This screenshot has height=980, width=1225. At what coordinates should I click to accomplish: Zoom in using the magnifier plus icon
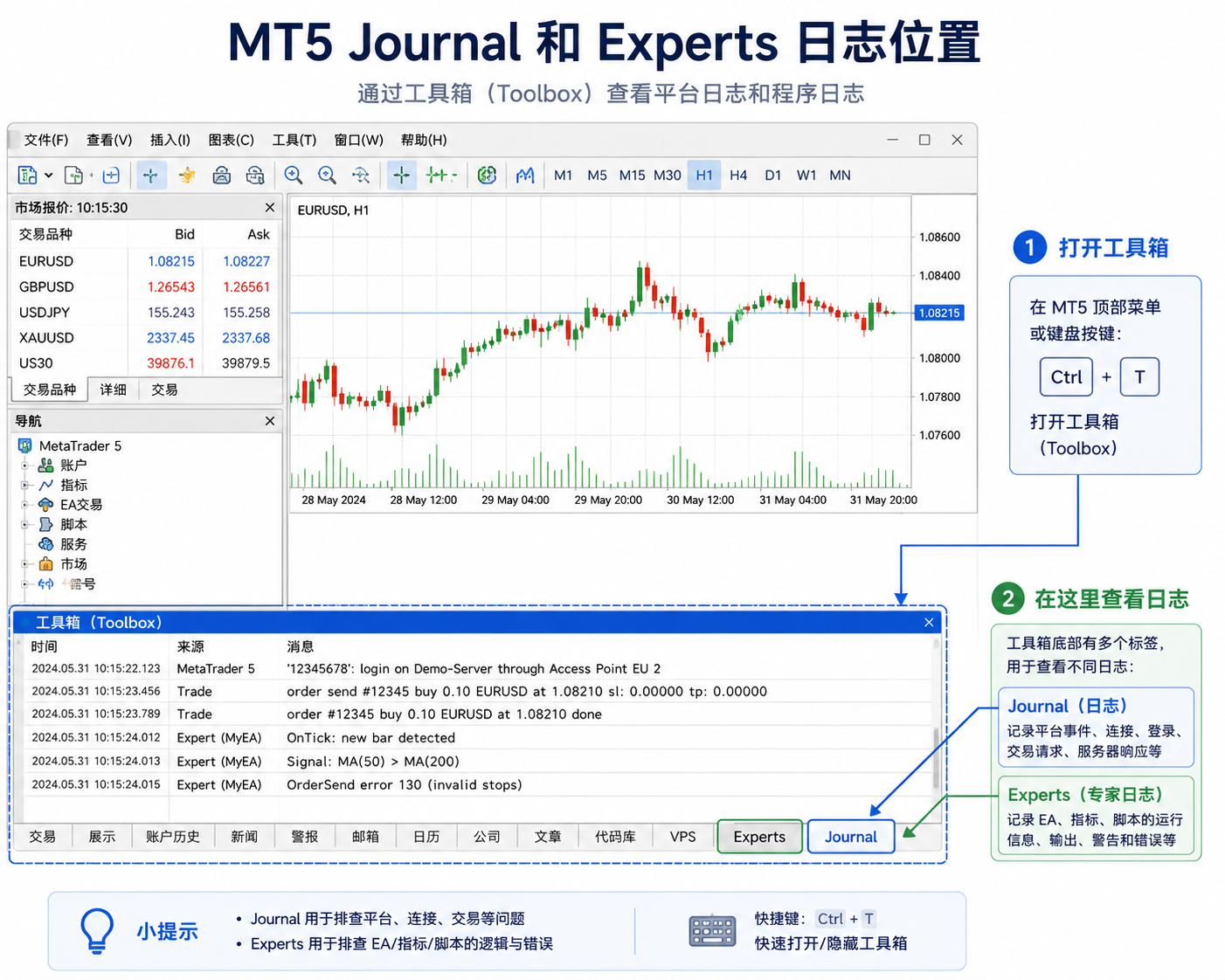(294, 176)
